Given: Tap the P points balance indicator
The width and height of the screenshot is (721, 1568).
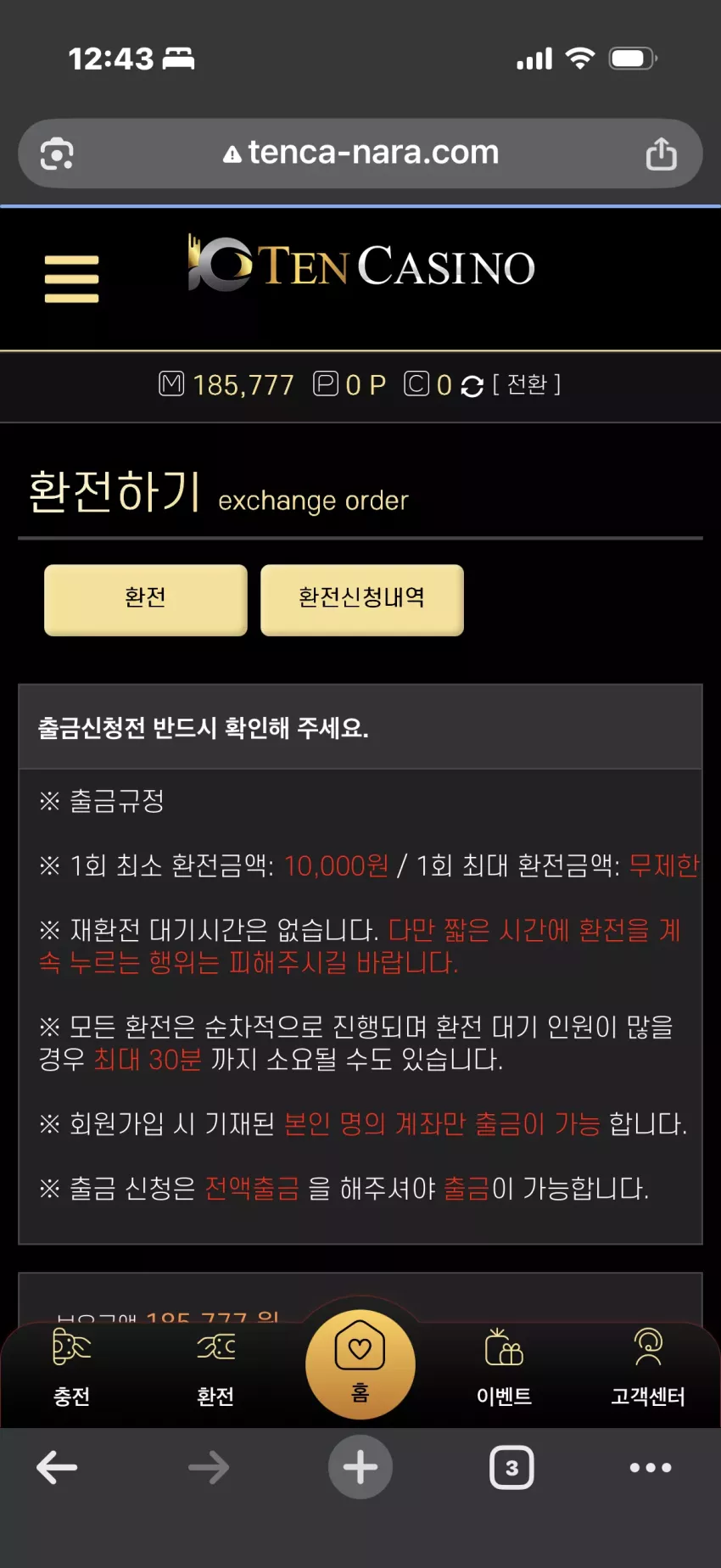Looking at the screenshot, I should click(x=349, y=385).
